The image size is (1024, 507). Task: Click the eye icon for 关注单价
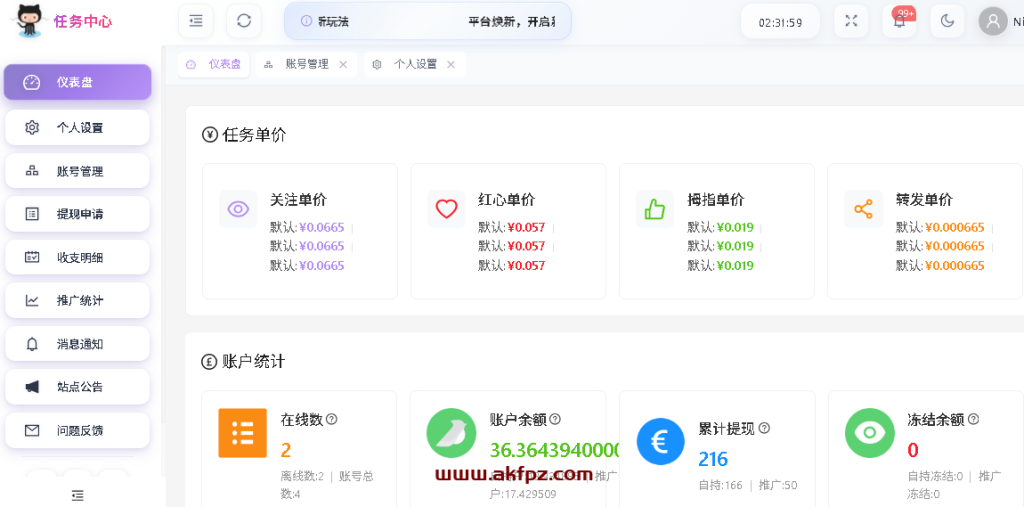point(238,209)
